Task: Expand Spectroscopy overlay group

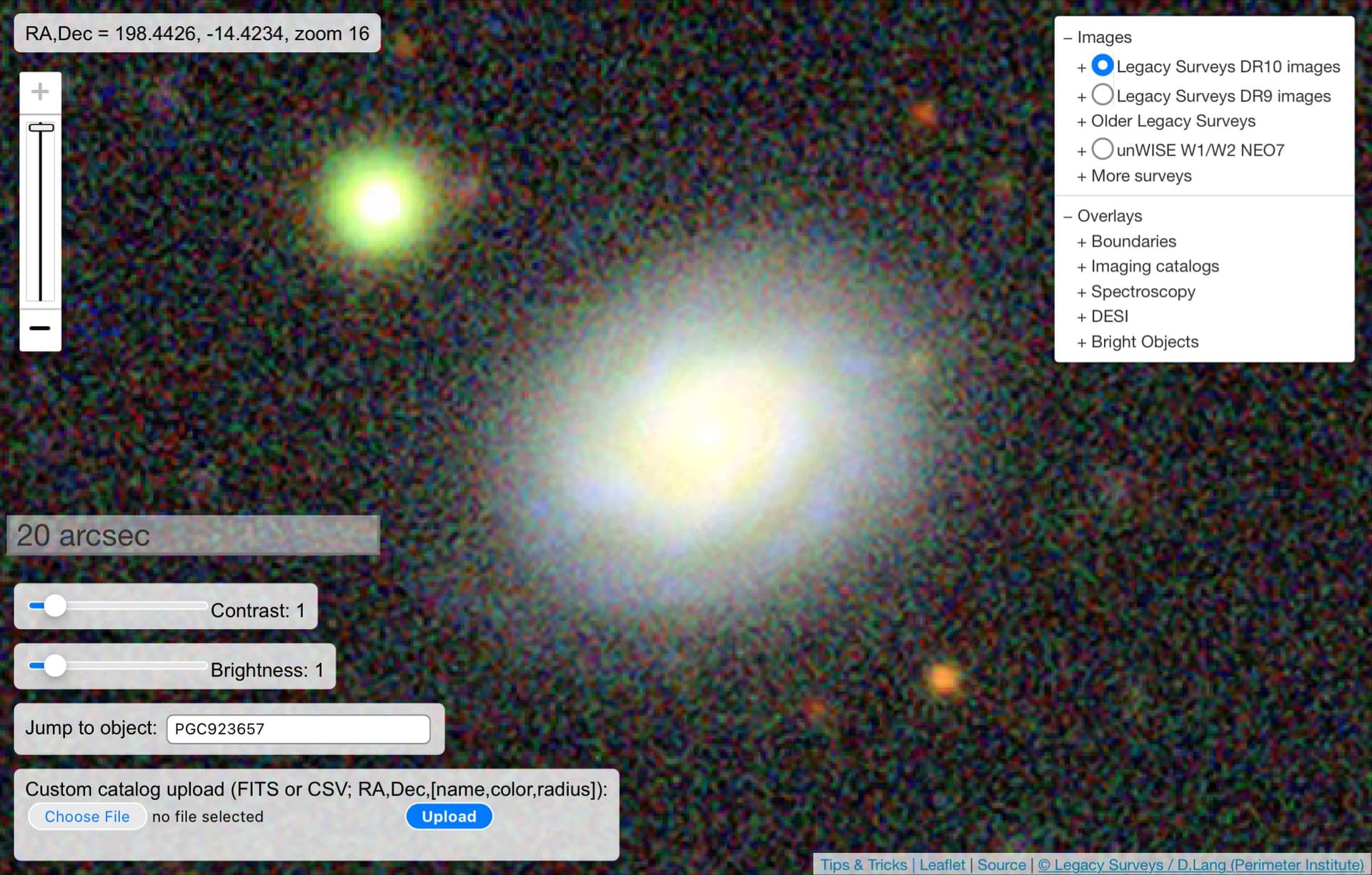Action: 1142,292
